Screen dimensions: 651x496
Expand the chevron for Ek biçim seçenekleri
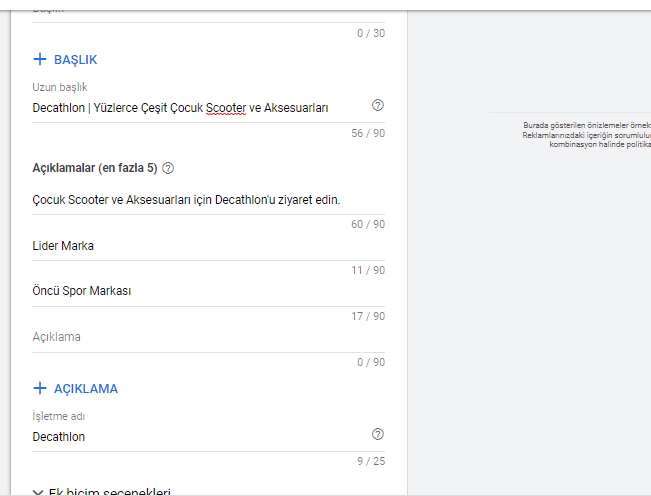click(38, 492)
